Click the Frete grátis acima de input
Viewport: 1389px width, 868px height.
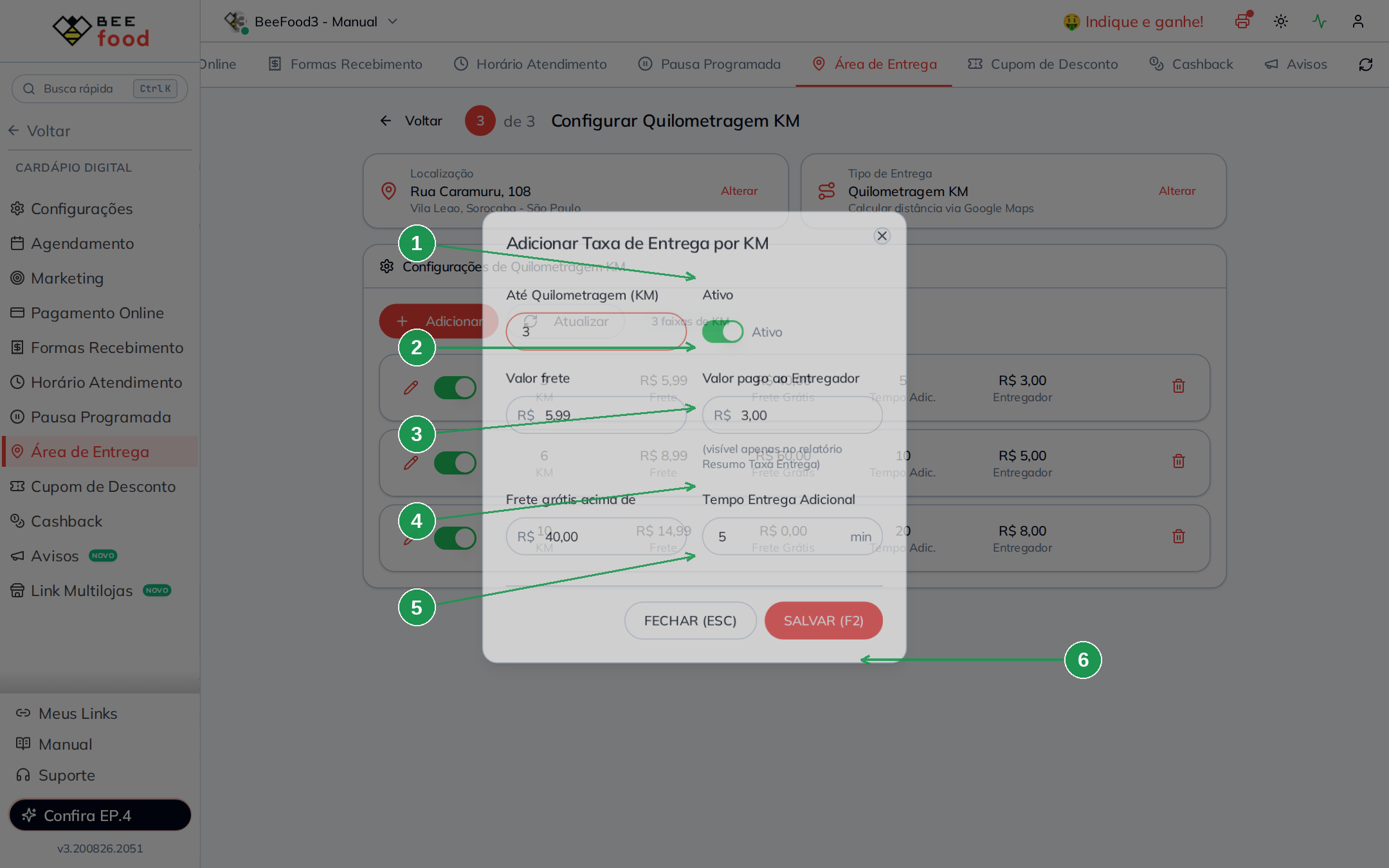(x=597, y=536)
